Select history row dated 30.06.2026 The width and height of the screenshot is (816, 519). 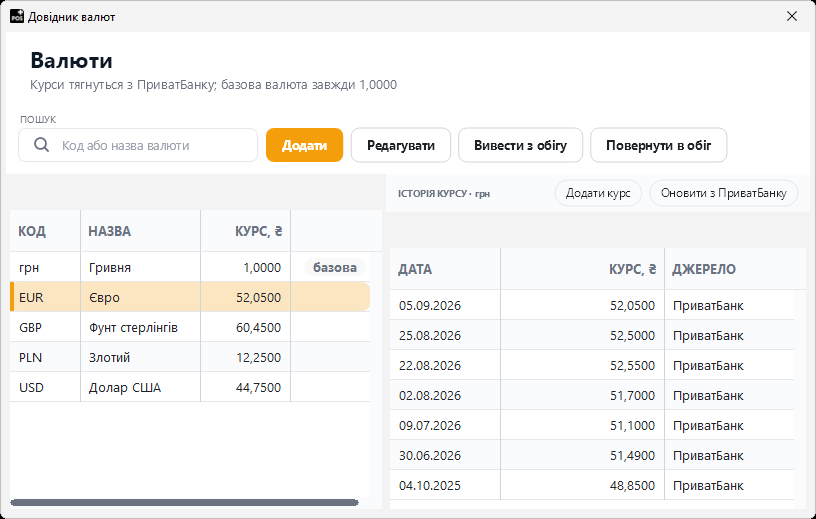pyautogui.click(x=592, y=455)
